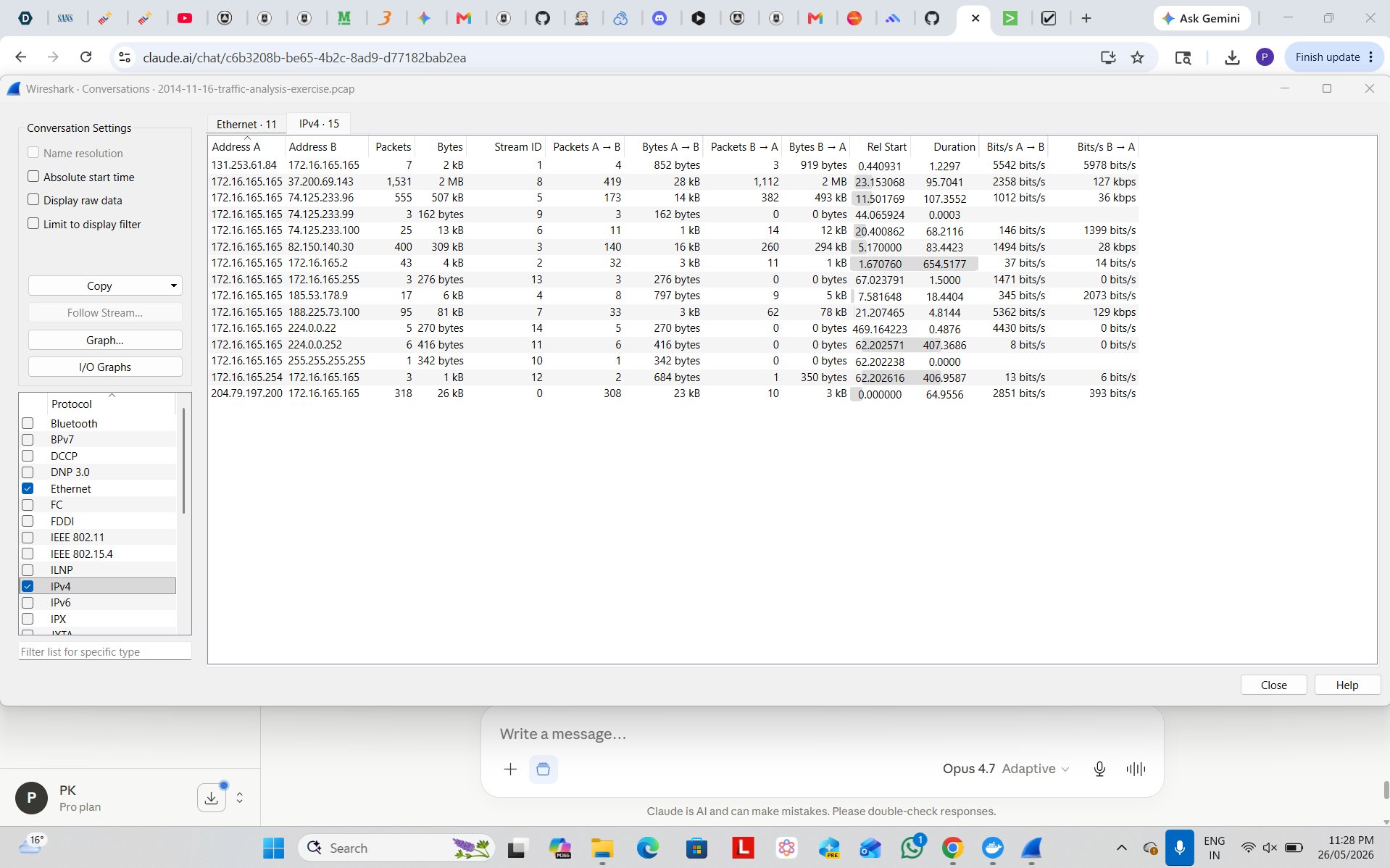Open Opus 4.7 Adaptive model selector
Viewport: 1390px width, 868px height.
[x=1005, y=769]
